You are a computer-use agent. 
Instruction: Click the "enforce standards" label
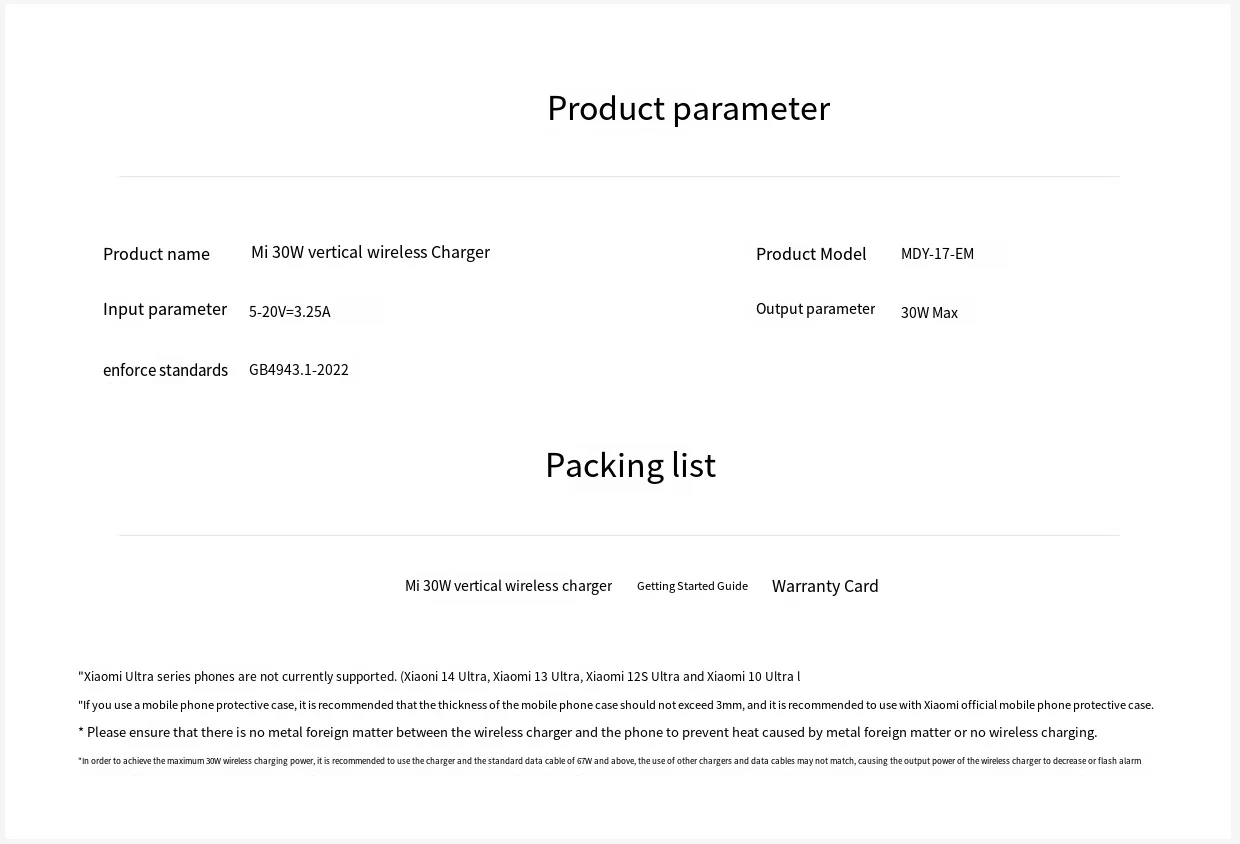pyautogui.click(x=165, y=370)
